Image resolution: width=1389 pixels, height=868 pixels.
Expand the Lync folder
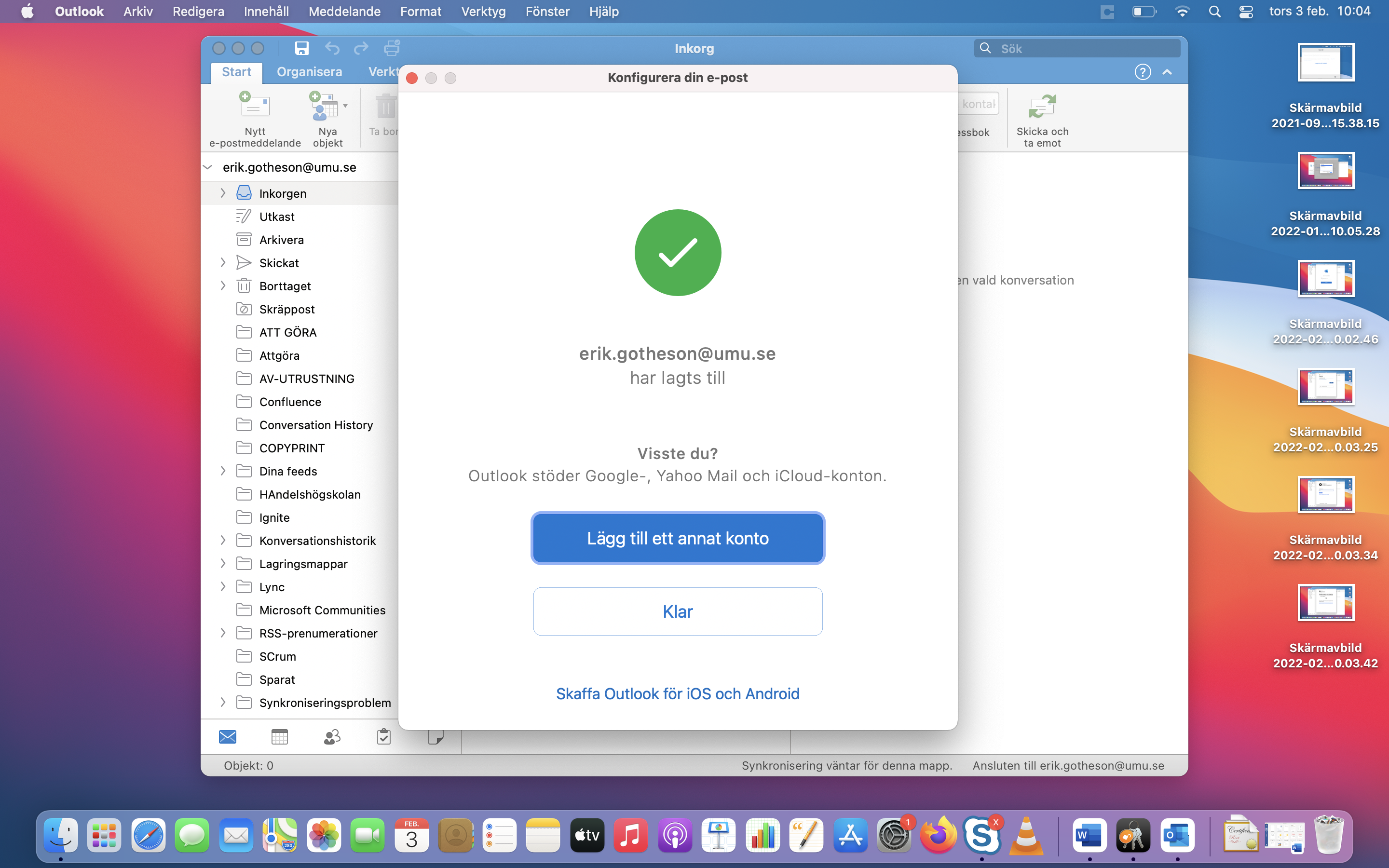(x=223, y=587)
